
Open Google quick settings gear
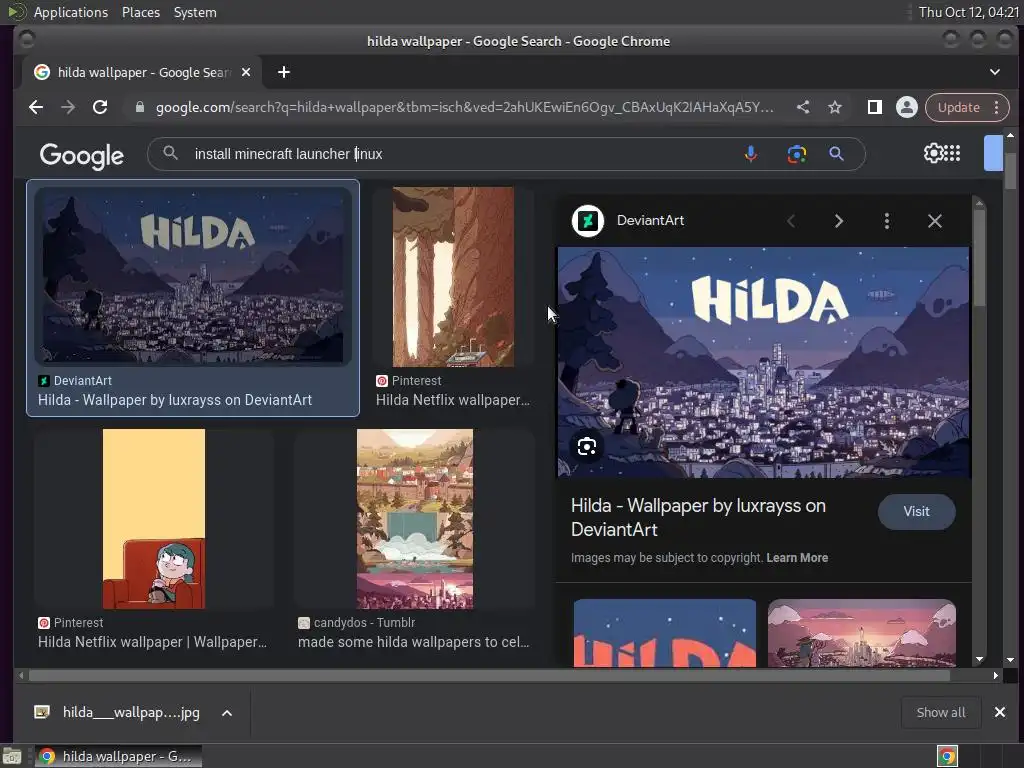pyautogui.click(x=933, y=153)
